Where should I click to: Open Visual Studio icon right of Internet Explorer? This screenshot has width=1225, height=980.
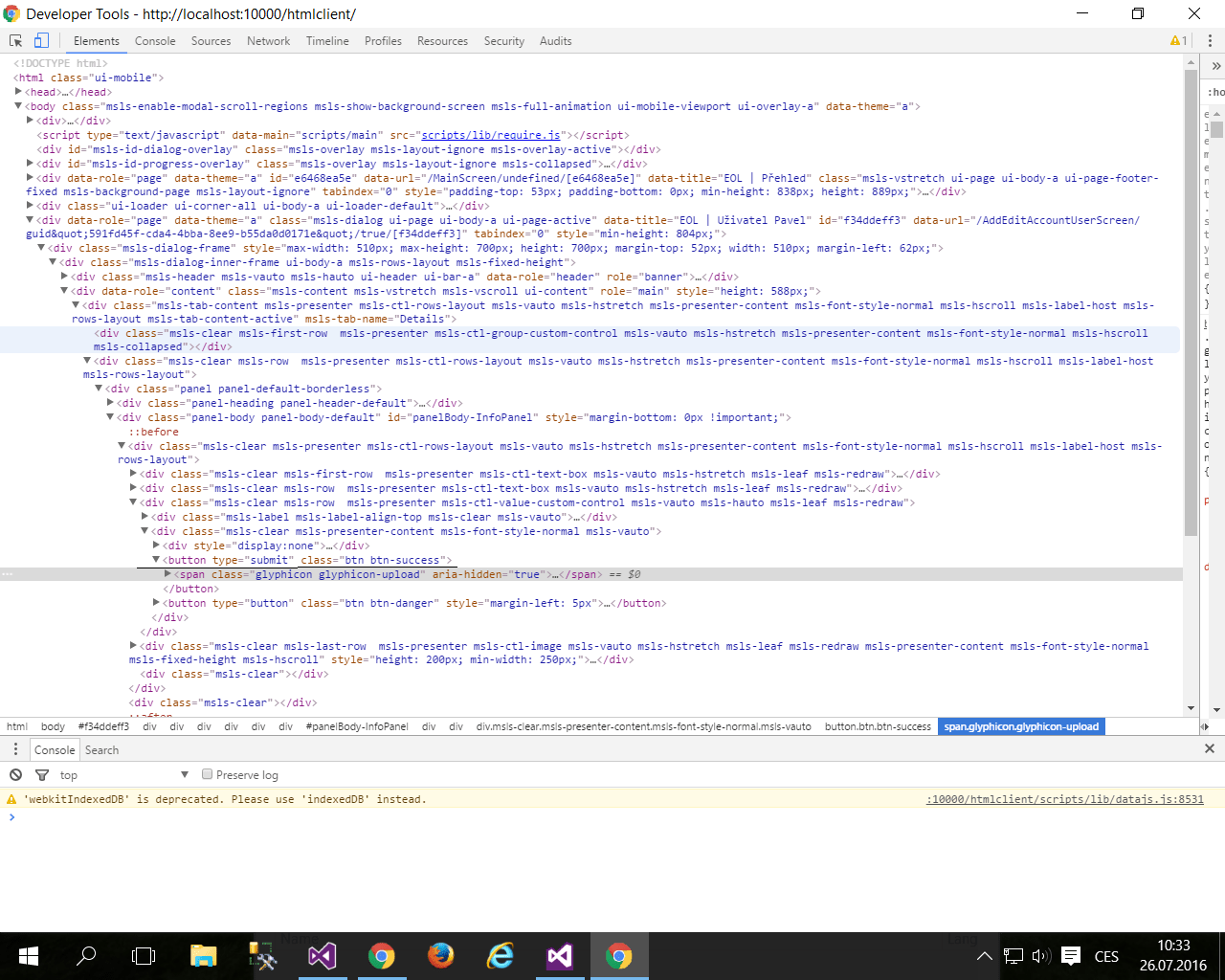559,956
